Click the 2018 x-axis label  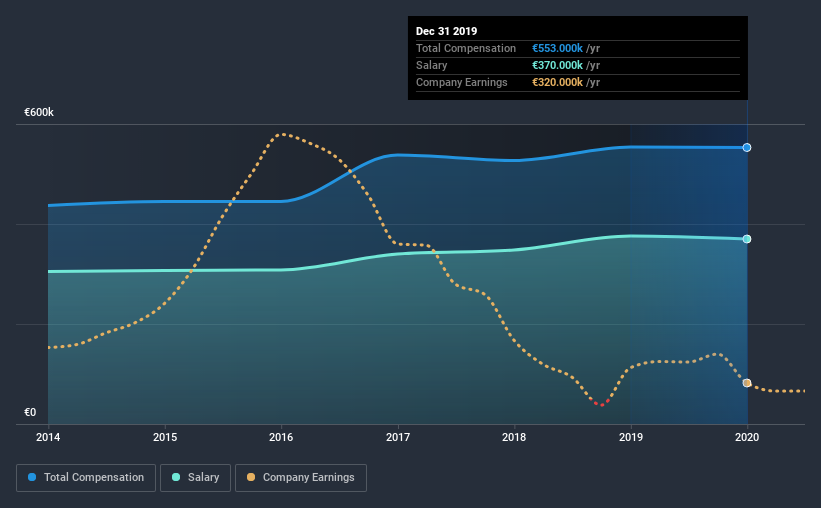514,437
